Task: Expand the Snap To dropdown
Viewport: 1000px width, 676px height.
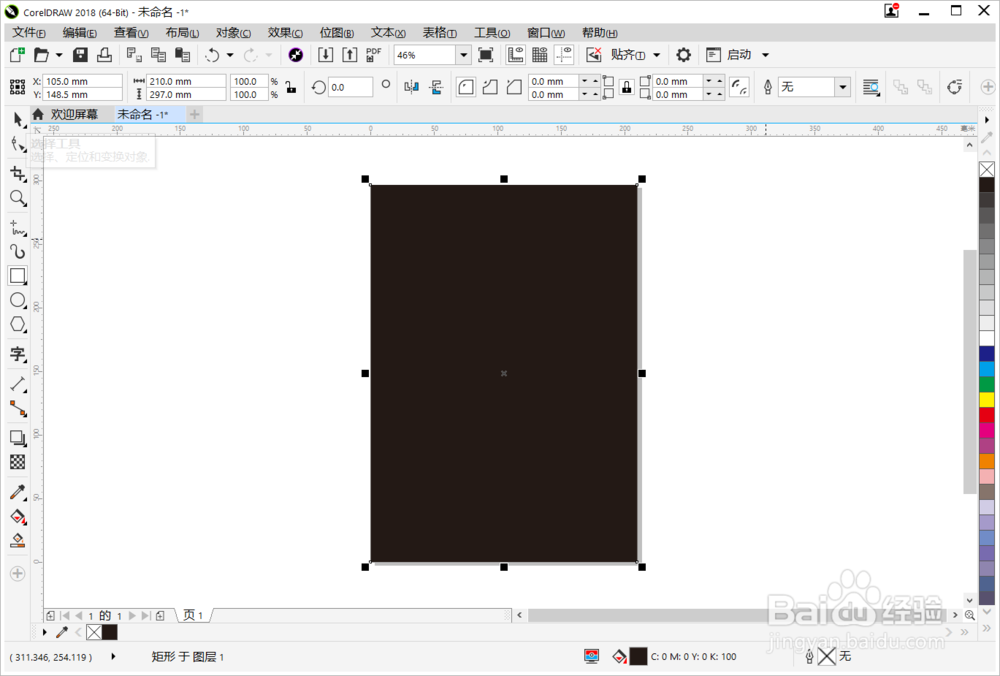Action: (656, 55)
